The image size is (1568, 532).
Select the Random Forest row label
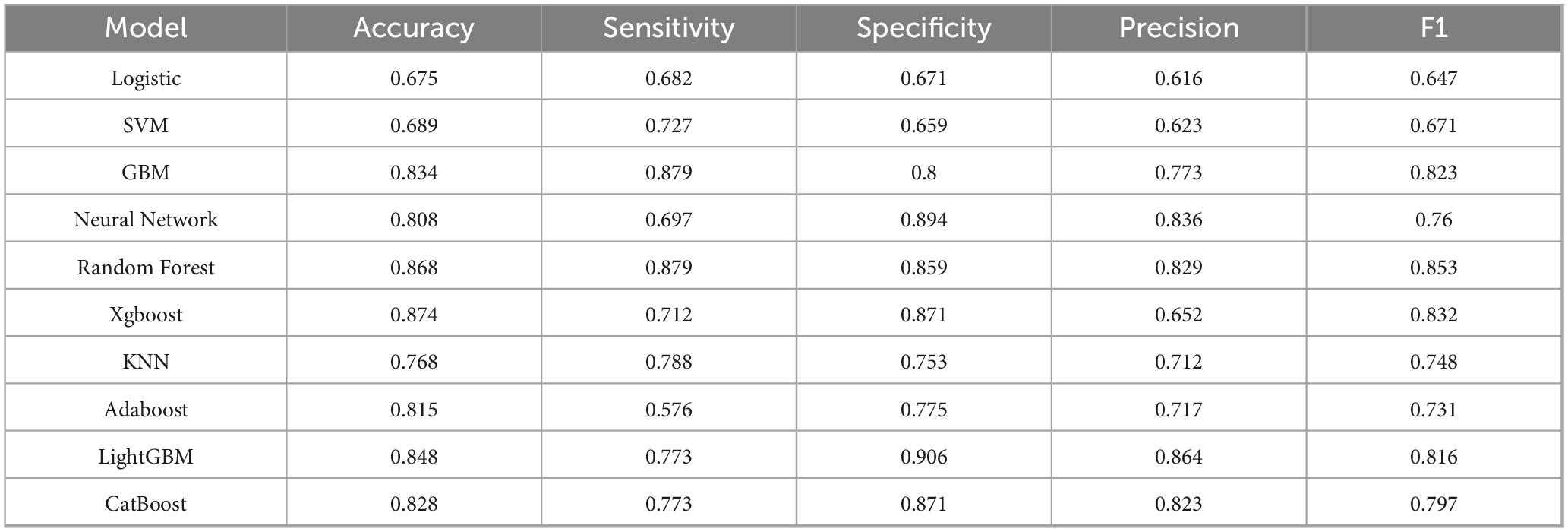[x=146, y=268]
